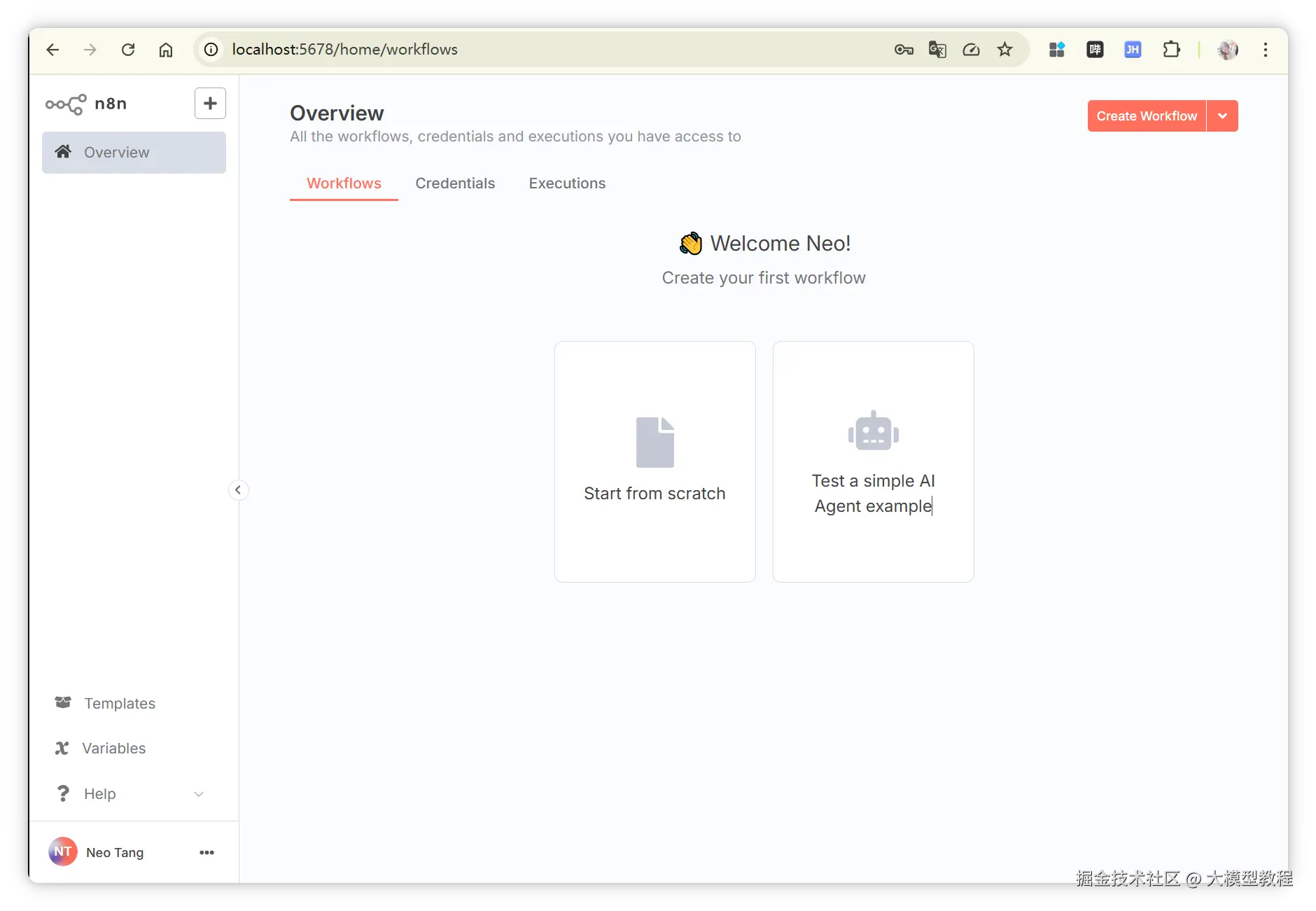Open the browser extensions puzzle icon
The height and width of the screenshot is (911, 1316).
pos(1171,50)
